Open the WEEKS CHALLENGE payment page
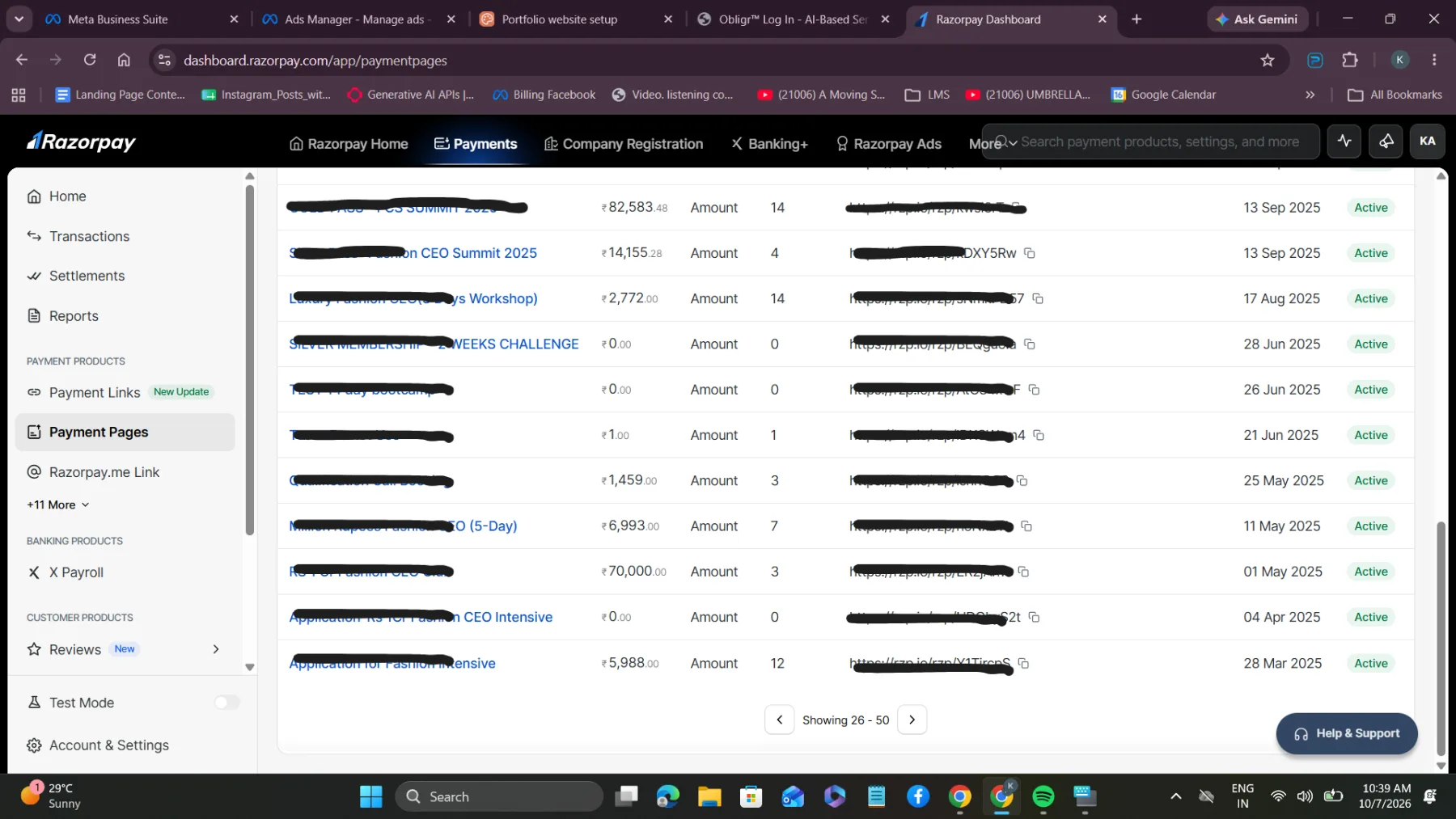This screenshot has width=1456, height=819. coord(434,344)
